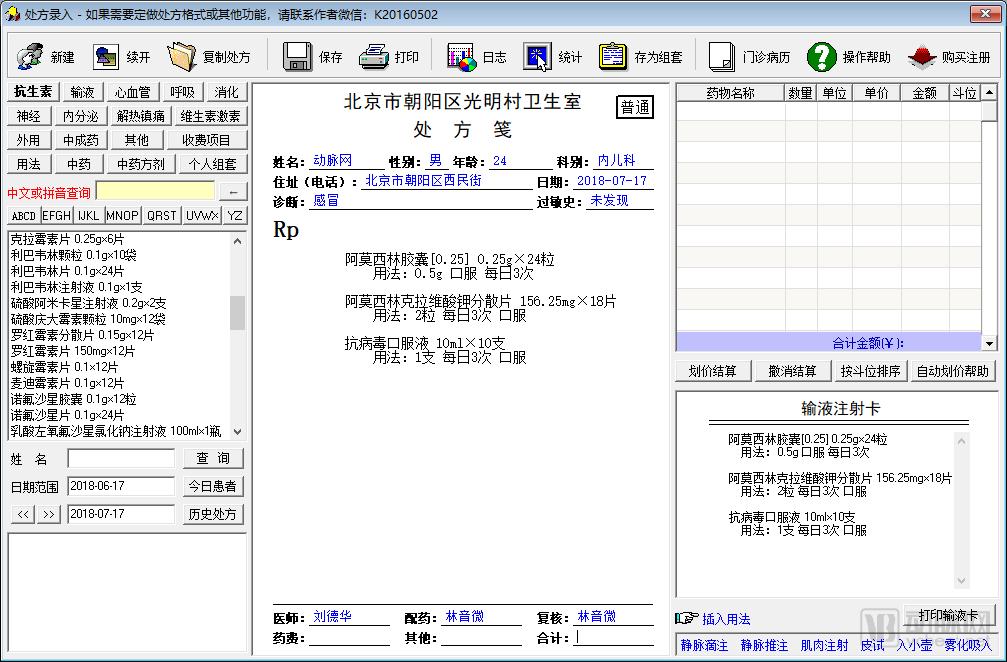Open 操作帮助 help question icon
This screenshot has width=1007, height=662.
click(821, 57)
